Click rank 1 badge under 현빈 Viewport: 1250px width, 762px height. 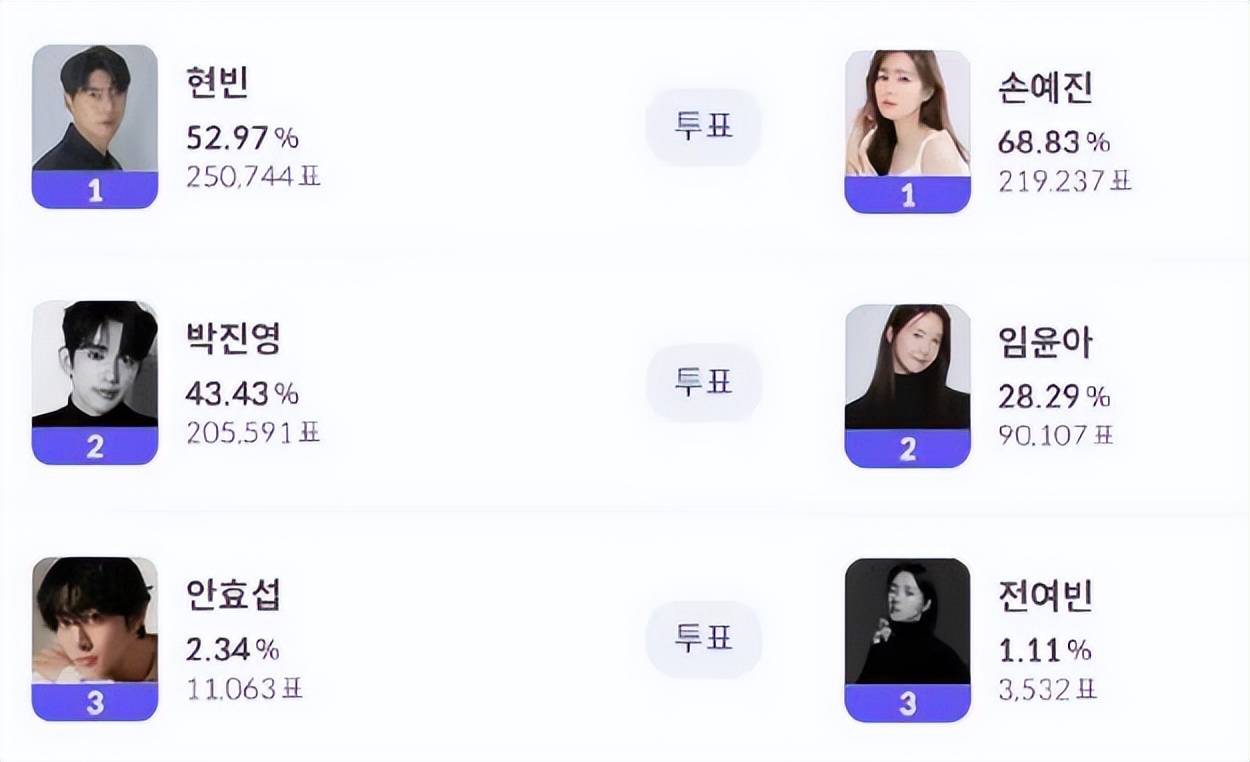pos(95,190)
